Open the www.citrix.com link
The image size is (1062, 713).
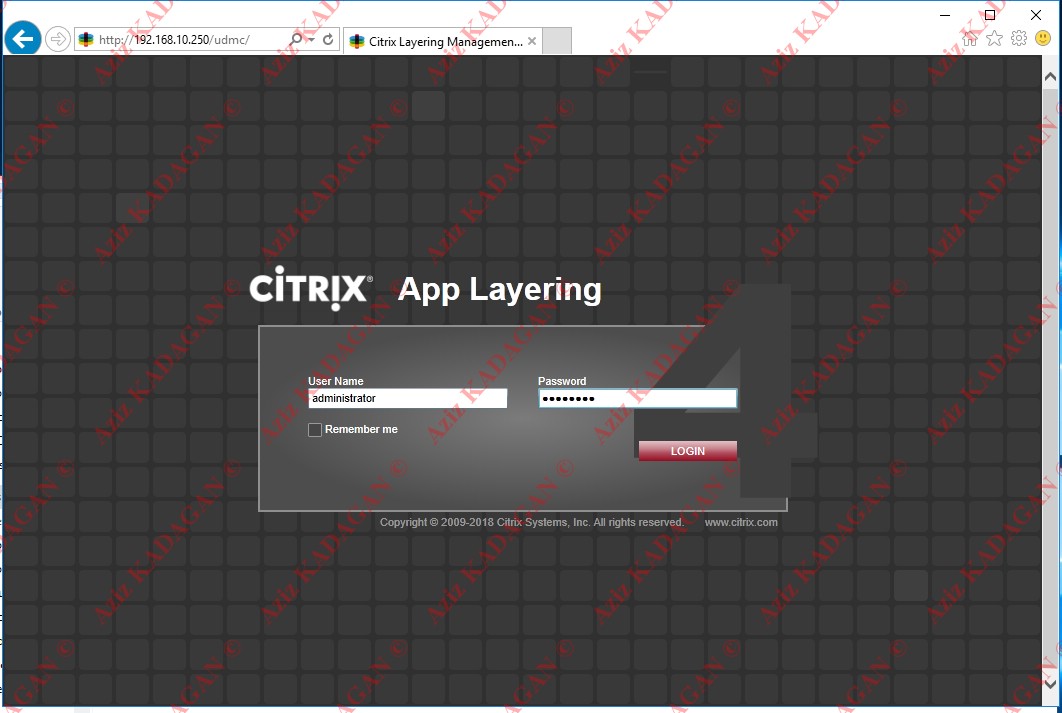(741, 522)
